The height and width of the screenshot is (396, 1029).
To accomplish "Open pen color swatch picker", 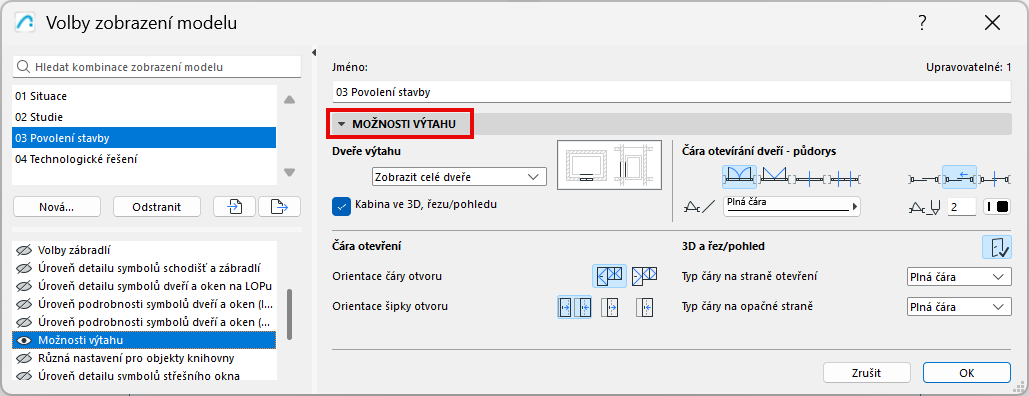I will tap(997, 207).
